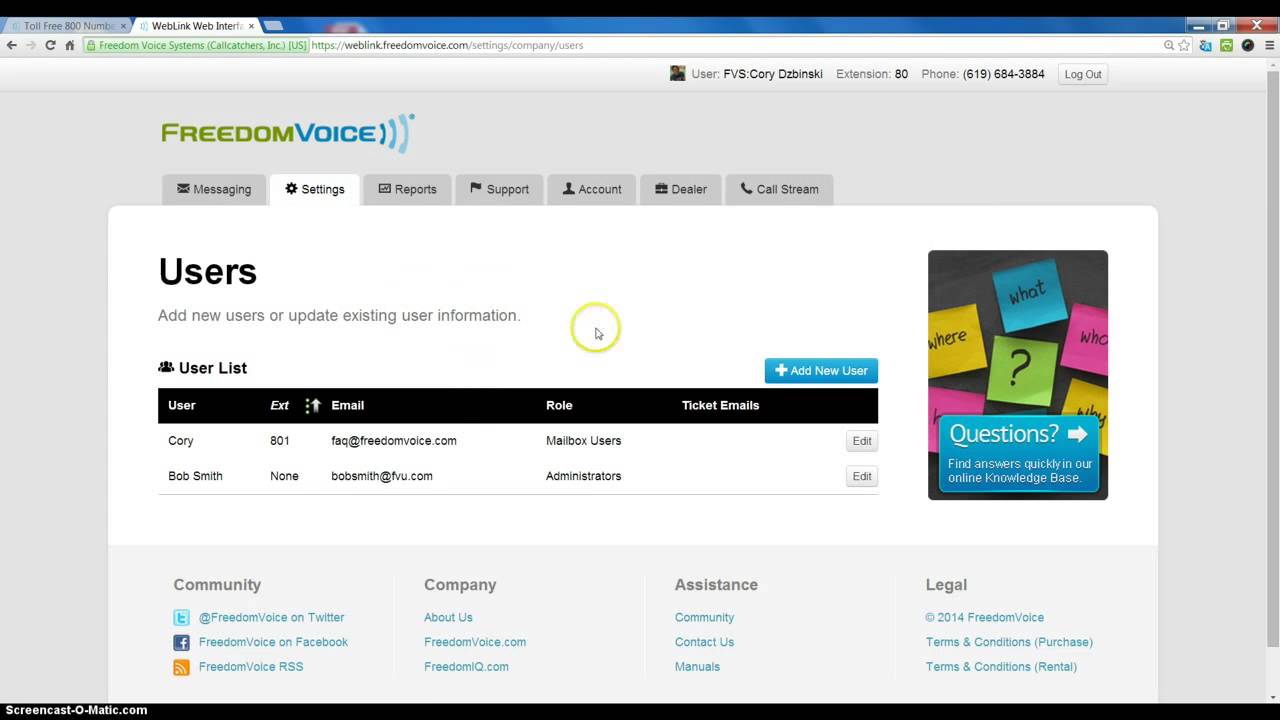
Task: Click the sort arrow icon beside Ext column
Action: 312,405
